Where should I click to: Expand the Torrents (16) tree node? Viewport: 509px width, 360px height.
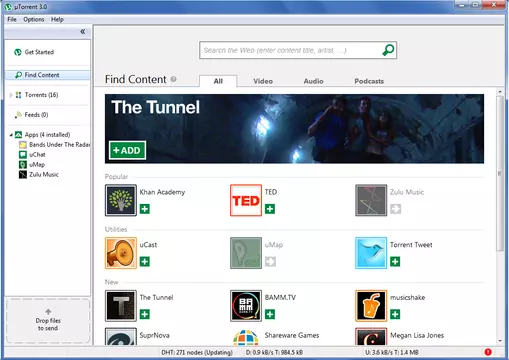tap(11, 95)
